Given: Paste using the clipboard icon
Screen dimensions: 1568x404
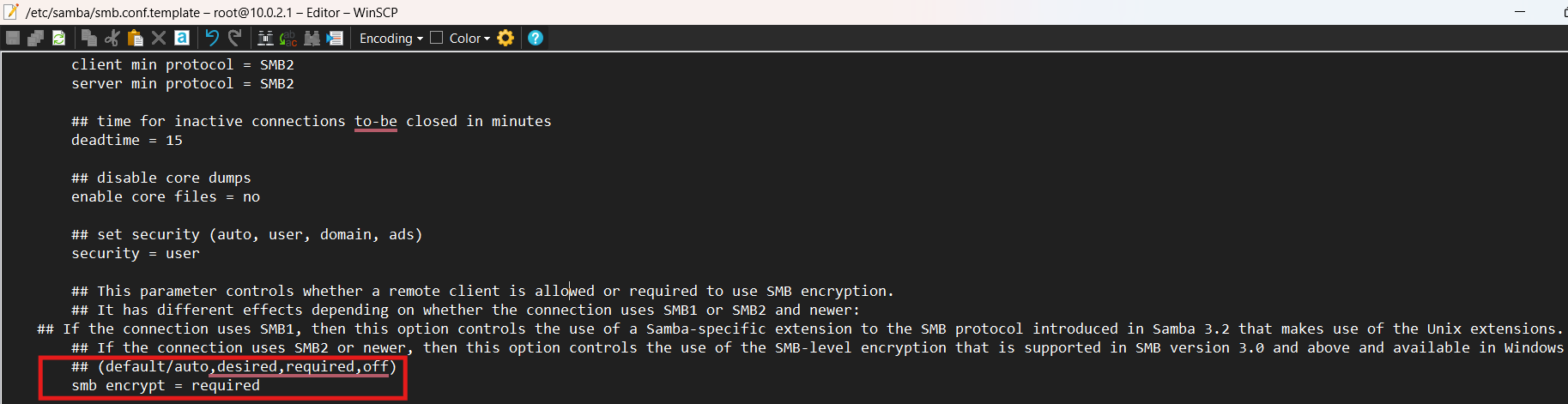Looking at the screenshot, I should point(135,38).
